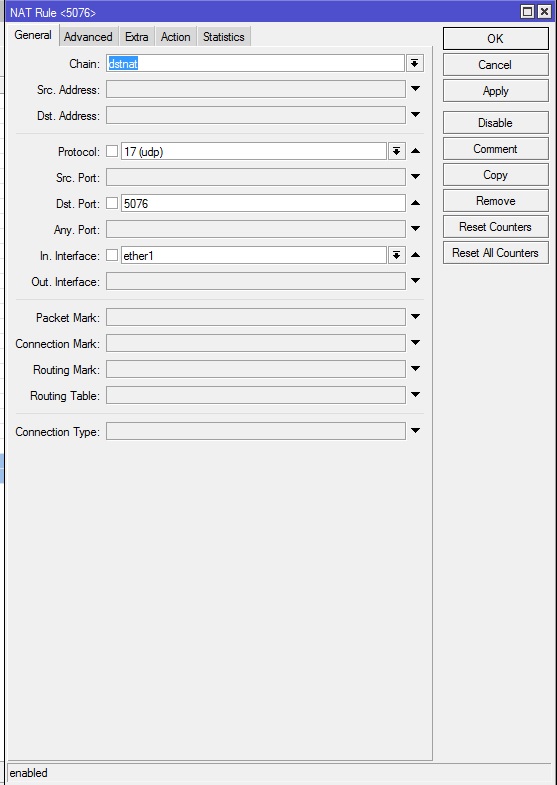
Task: Toggle the Dst. Port invert checkbox
Action: pyautogui.click(x=112, y=203)
